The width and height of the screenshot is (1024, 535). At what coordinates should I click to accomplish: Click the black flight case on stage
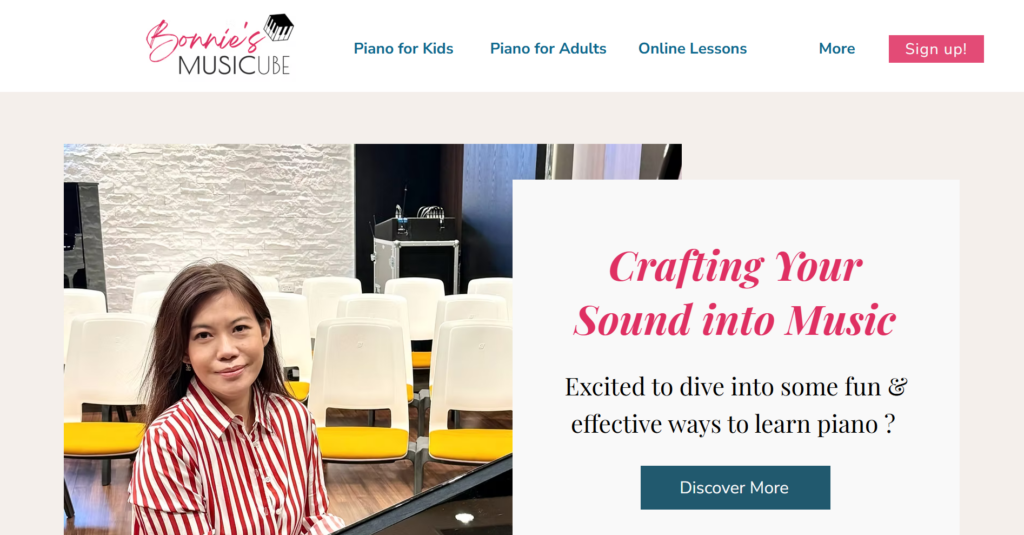pyautogui.click(x=416, y=256)
